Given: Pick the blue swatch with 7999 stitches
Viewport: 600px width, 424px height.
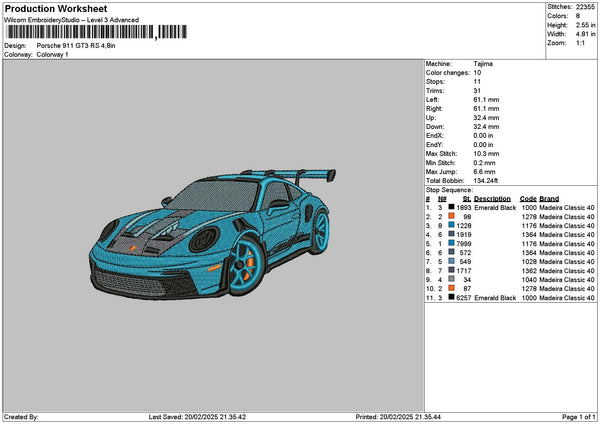Looking at the screenshot, I should click(x=452, y=243).
